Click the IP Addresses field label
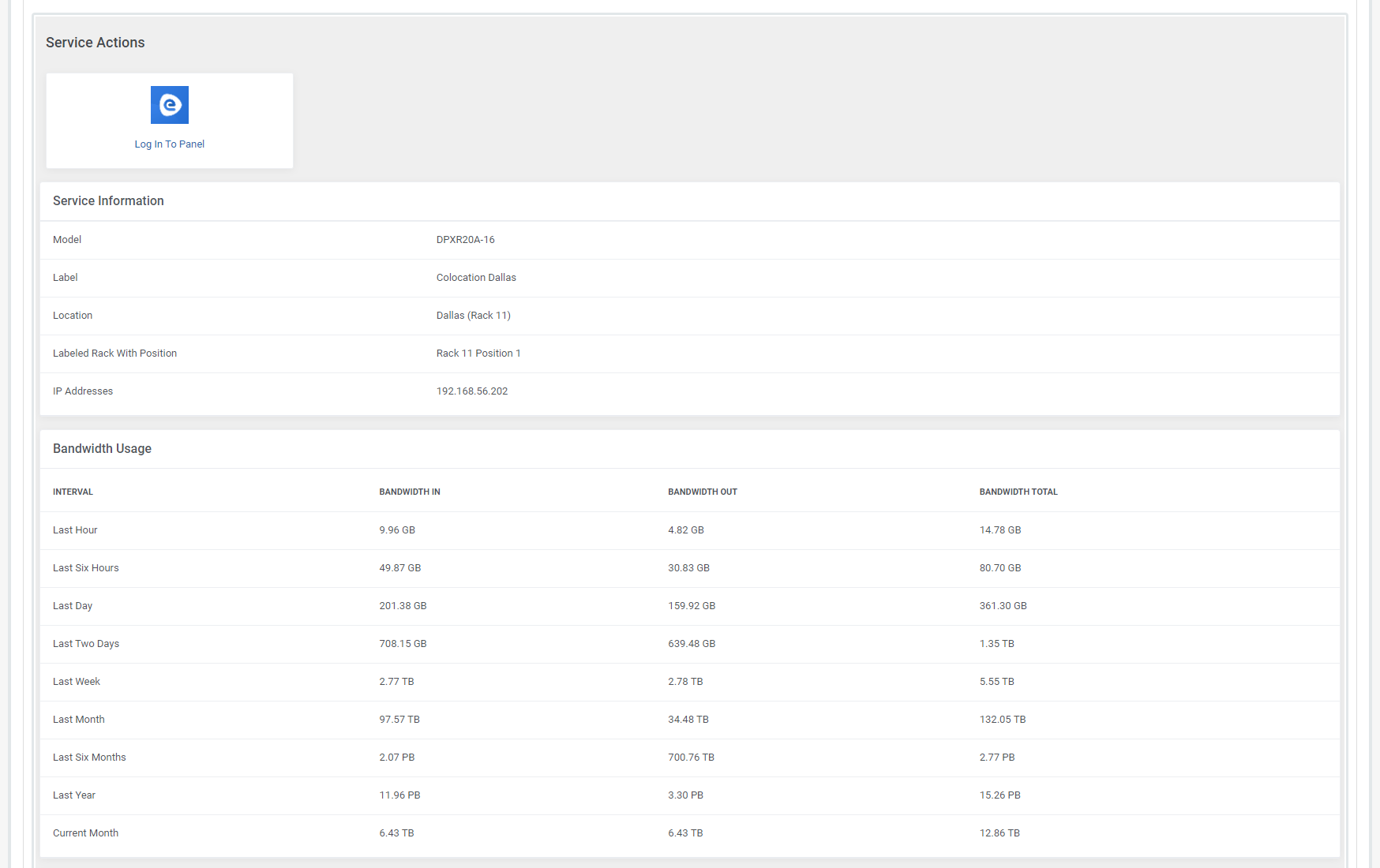Screen dimensions: 1380x868 coord(83,391)
